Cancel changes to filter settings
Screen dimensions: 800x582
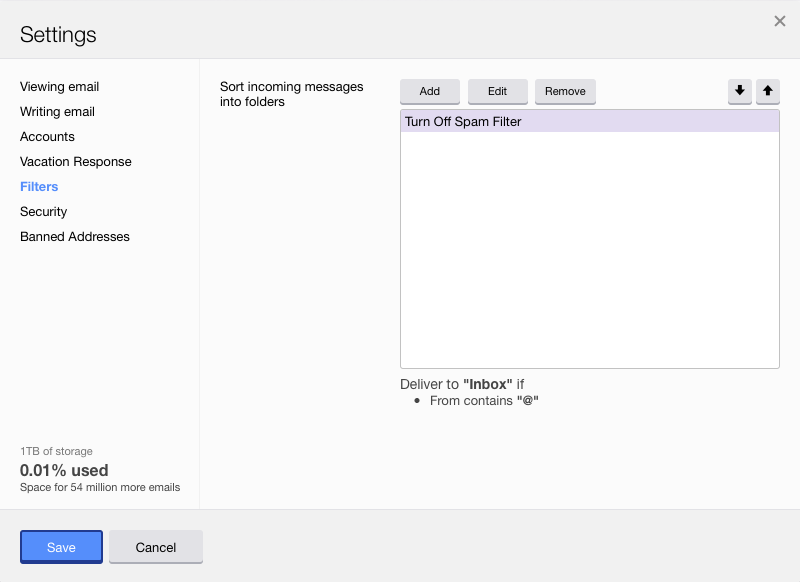pyautogui.click(x=155, y=547)
